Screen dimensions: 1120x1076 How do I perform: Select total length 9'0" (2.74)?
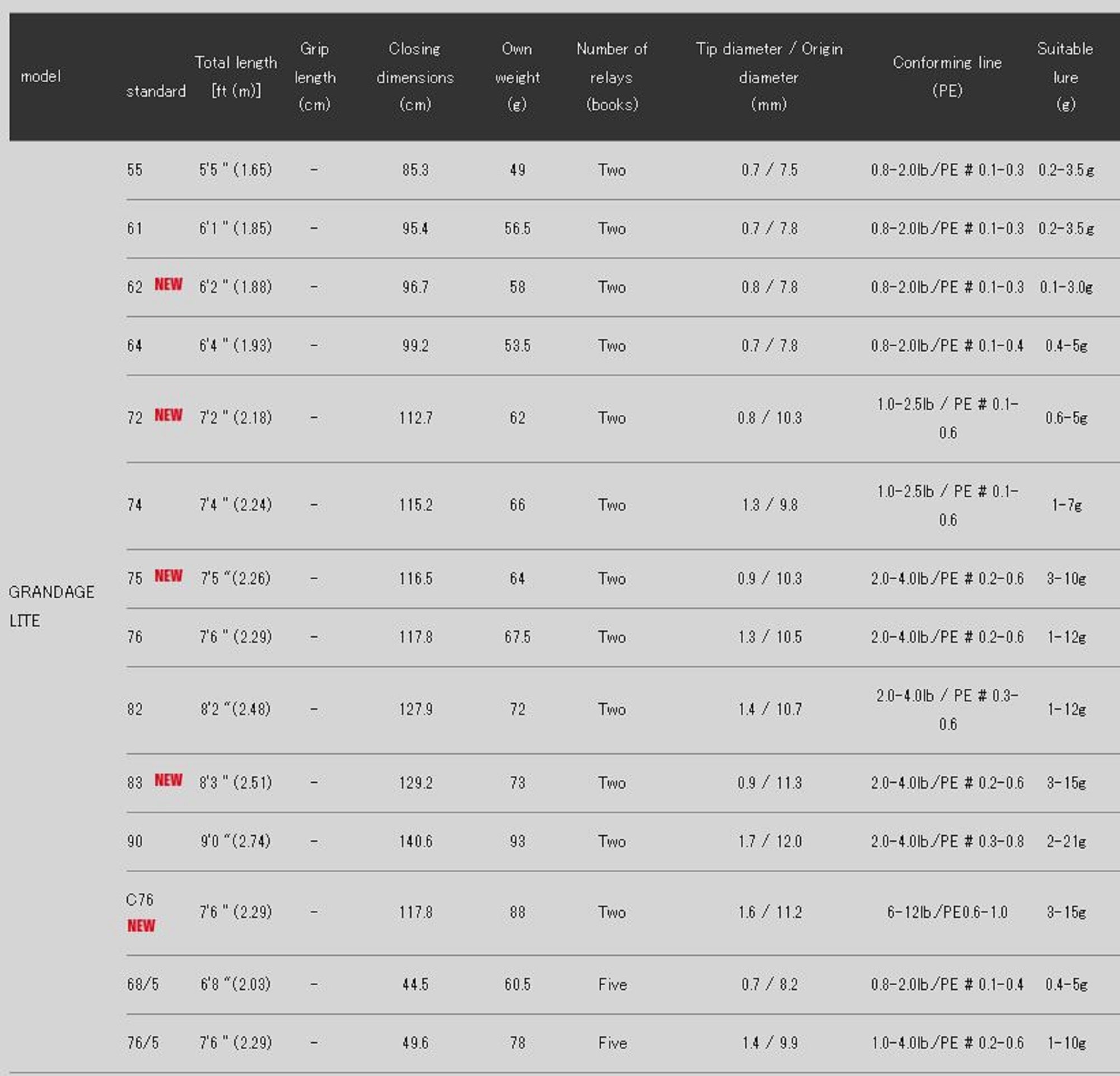(x=235, y=841)
